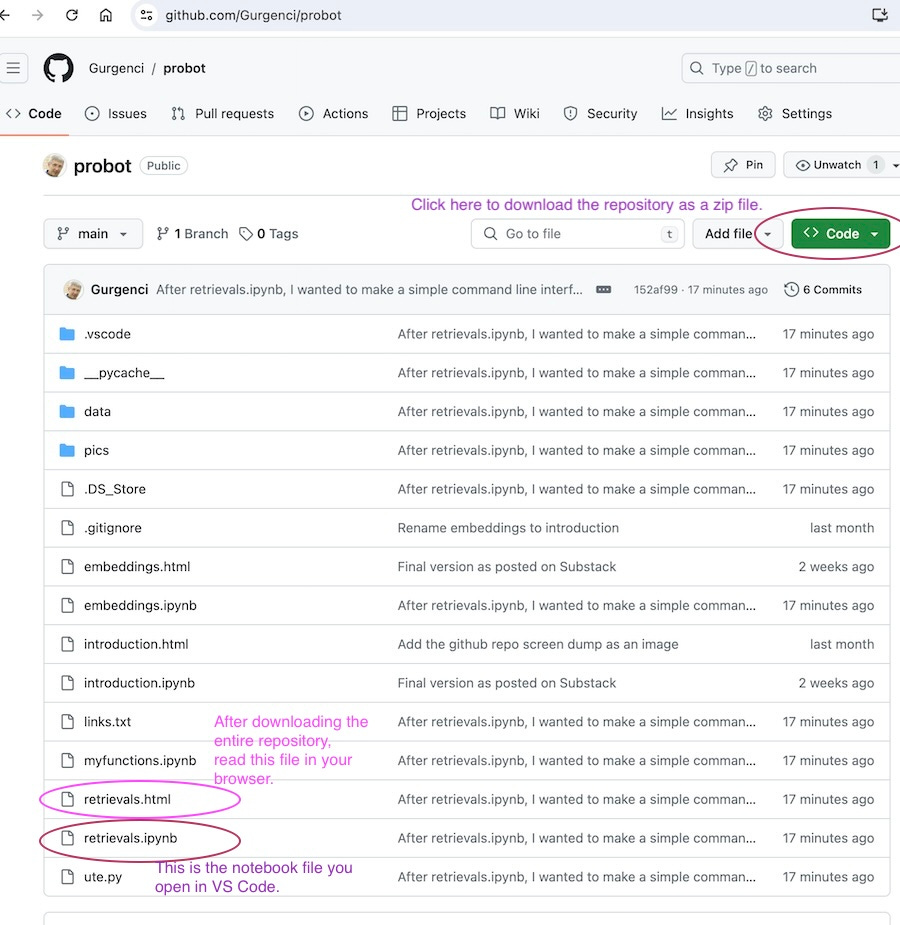Click the search magnifier icon in header
The height and width of the screenshot is (925, 900).
697,68
